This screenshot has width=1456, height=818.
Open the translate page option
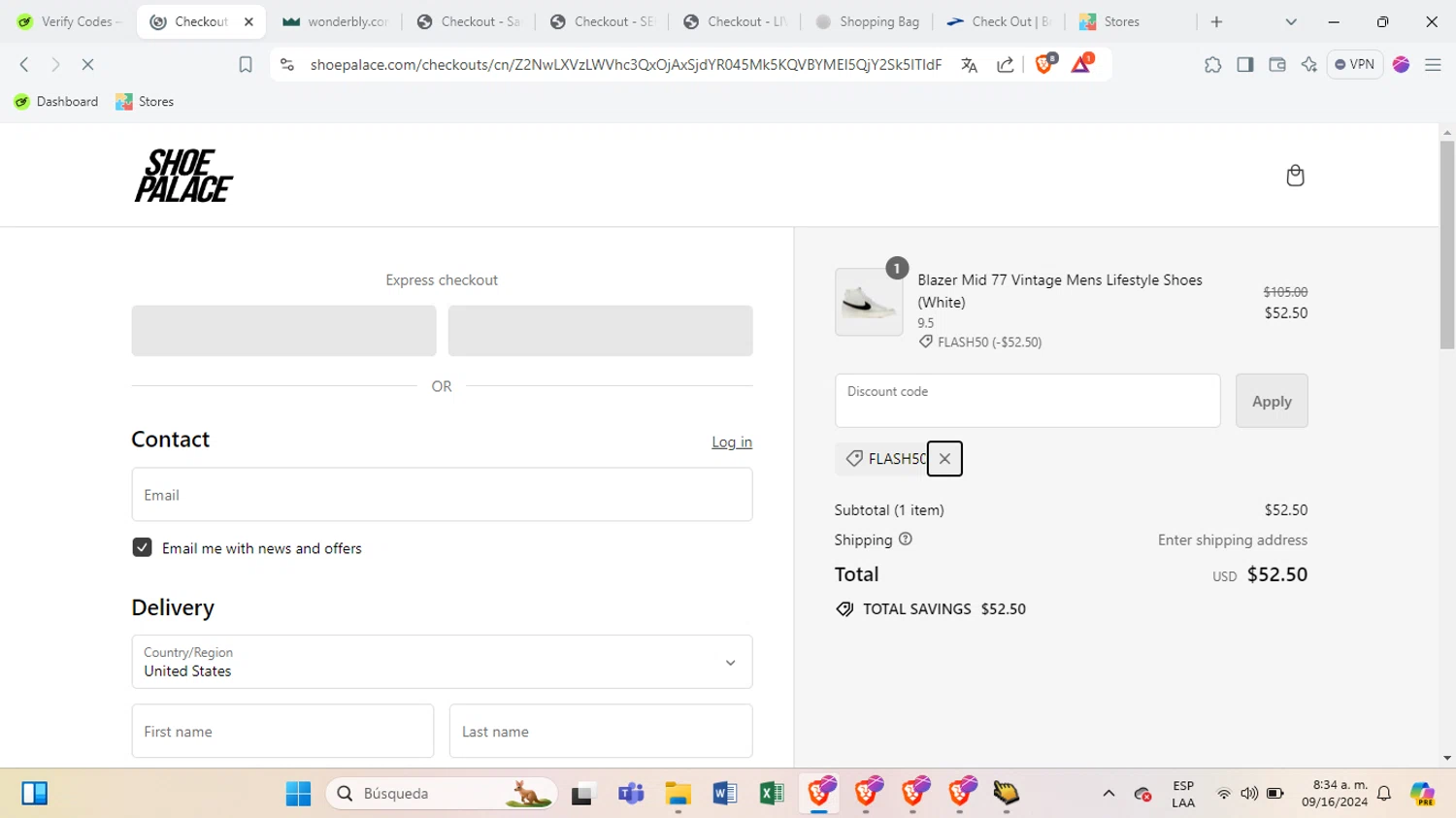969,64
